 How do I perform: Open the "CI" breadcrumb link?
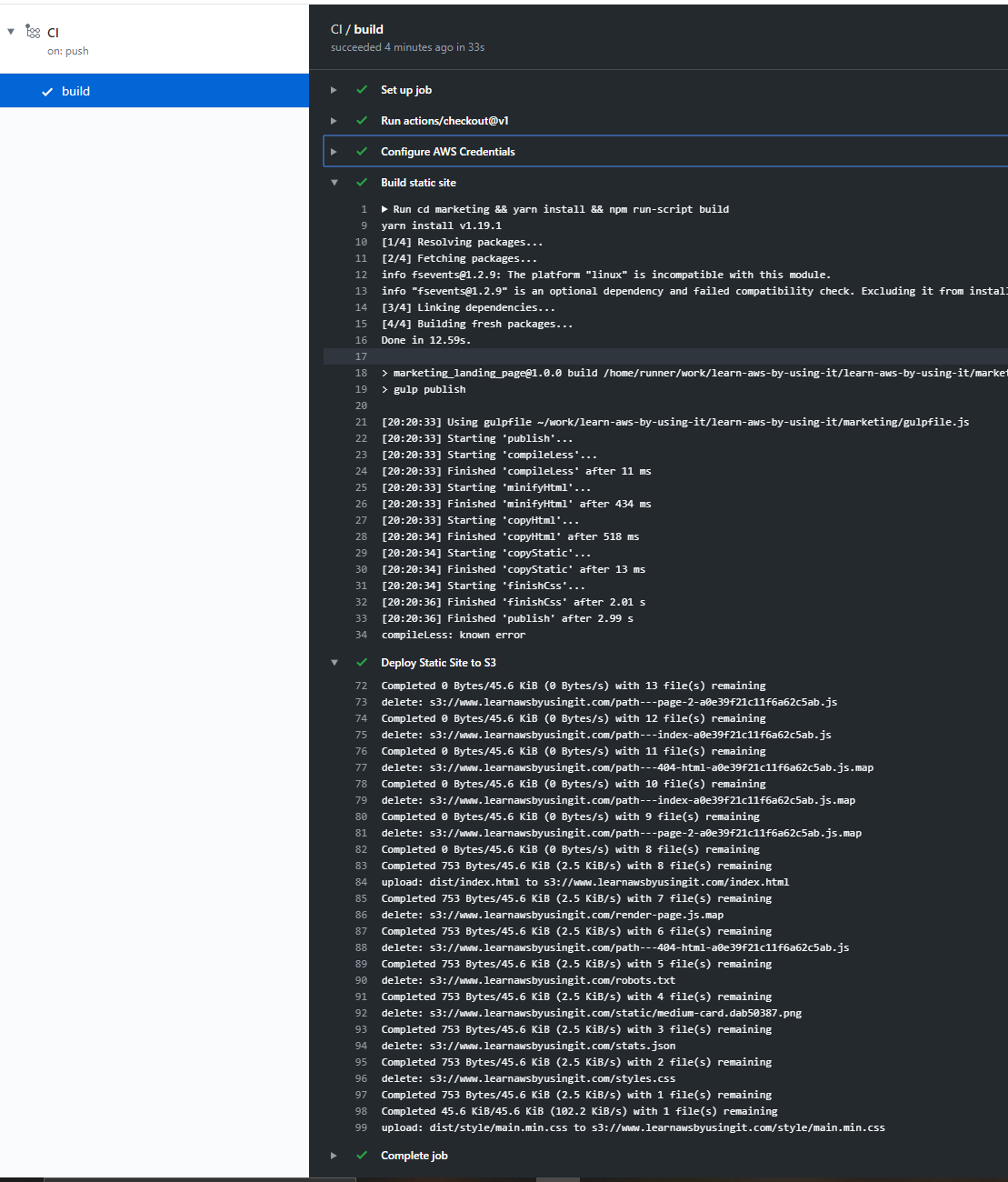coord(335,28)
